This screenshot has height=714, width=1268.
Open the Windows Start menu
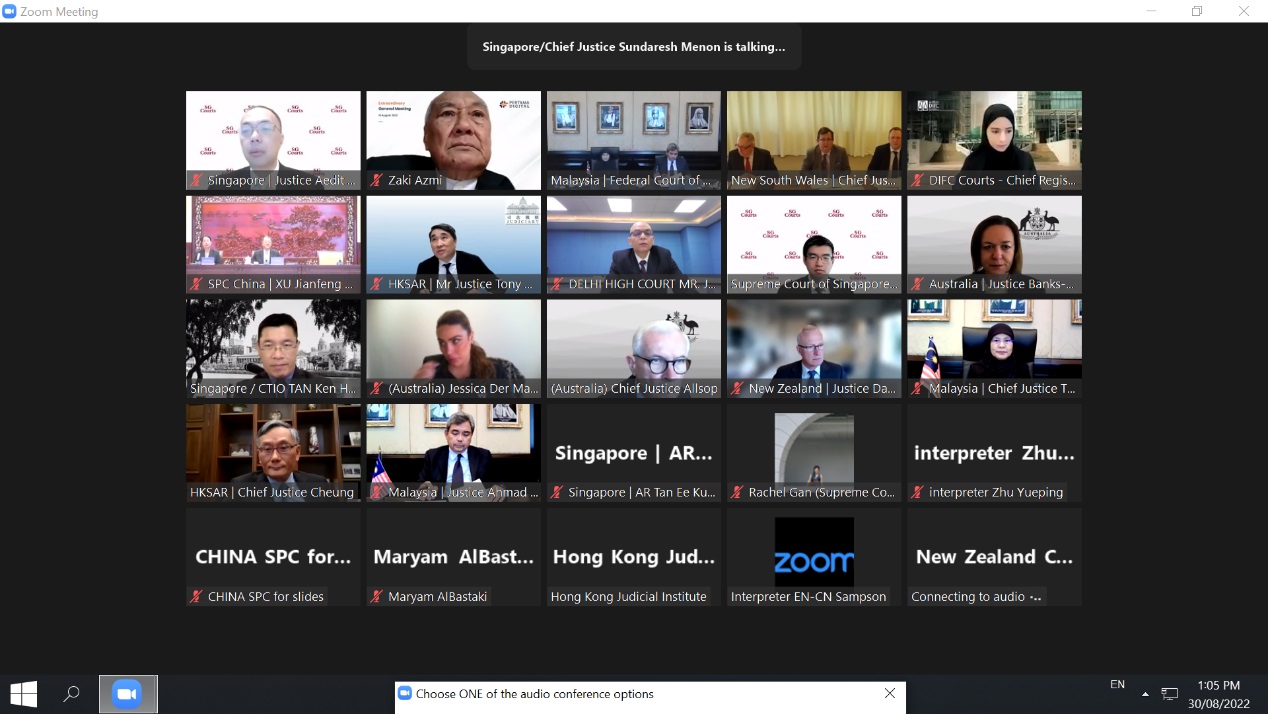click(x=23, y=694)
